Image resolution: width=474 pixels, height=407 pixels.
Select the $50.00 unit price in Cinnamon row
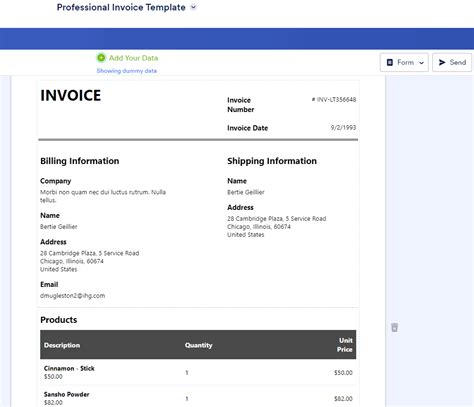[x=343, y=373]
